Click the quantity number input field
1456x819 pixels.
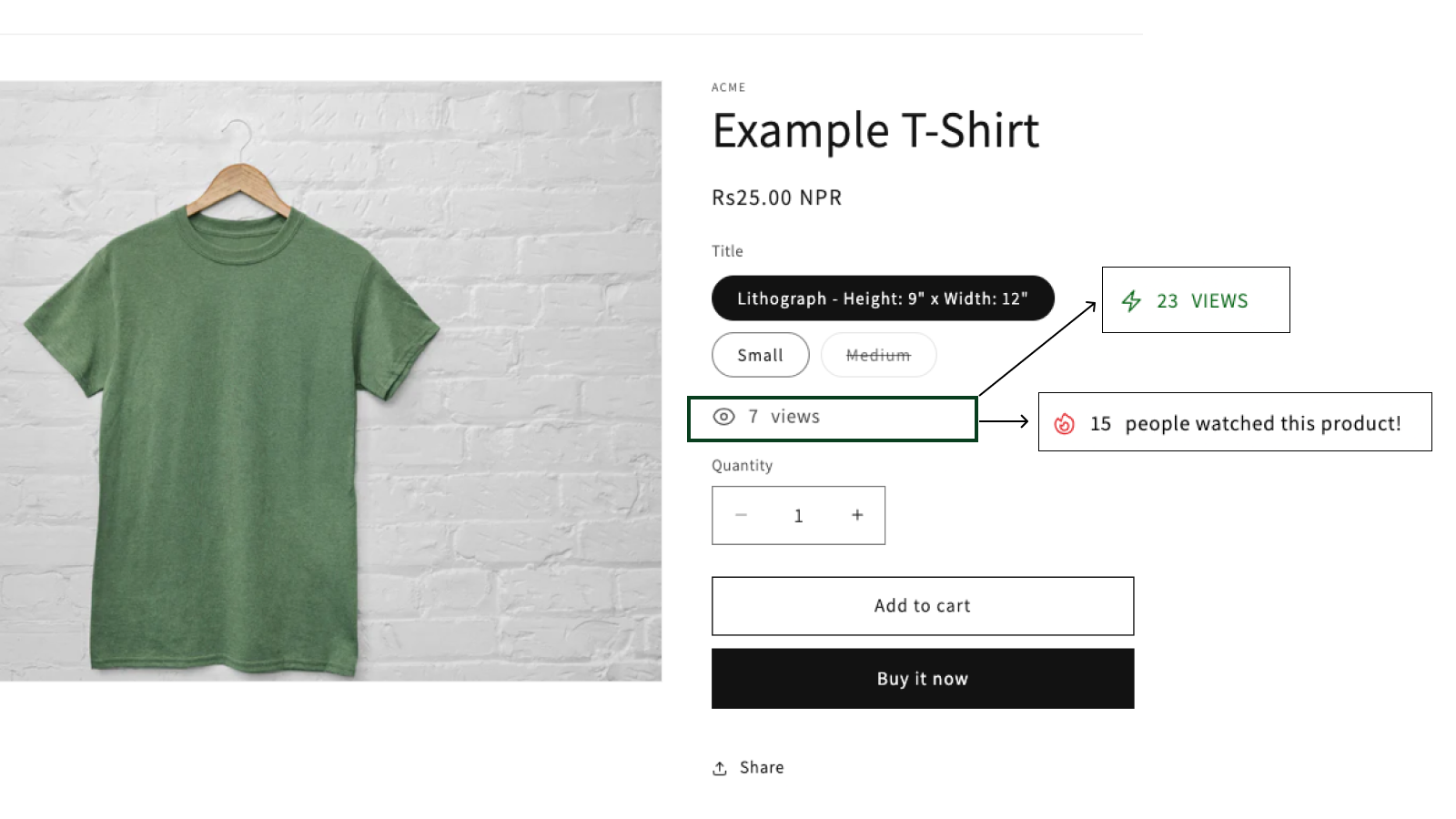pyautogui.click(x=798, y=516)
